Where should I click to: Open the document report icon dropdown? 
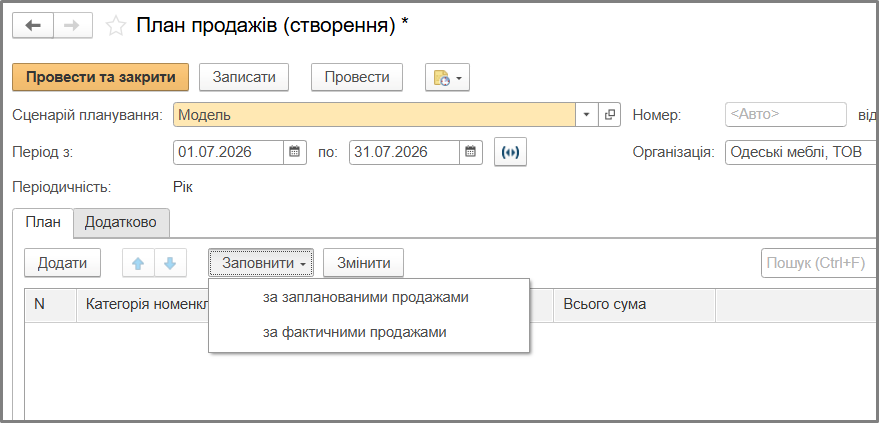pos(447,77)
